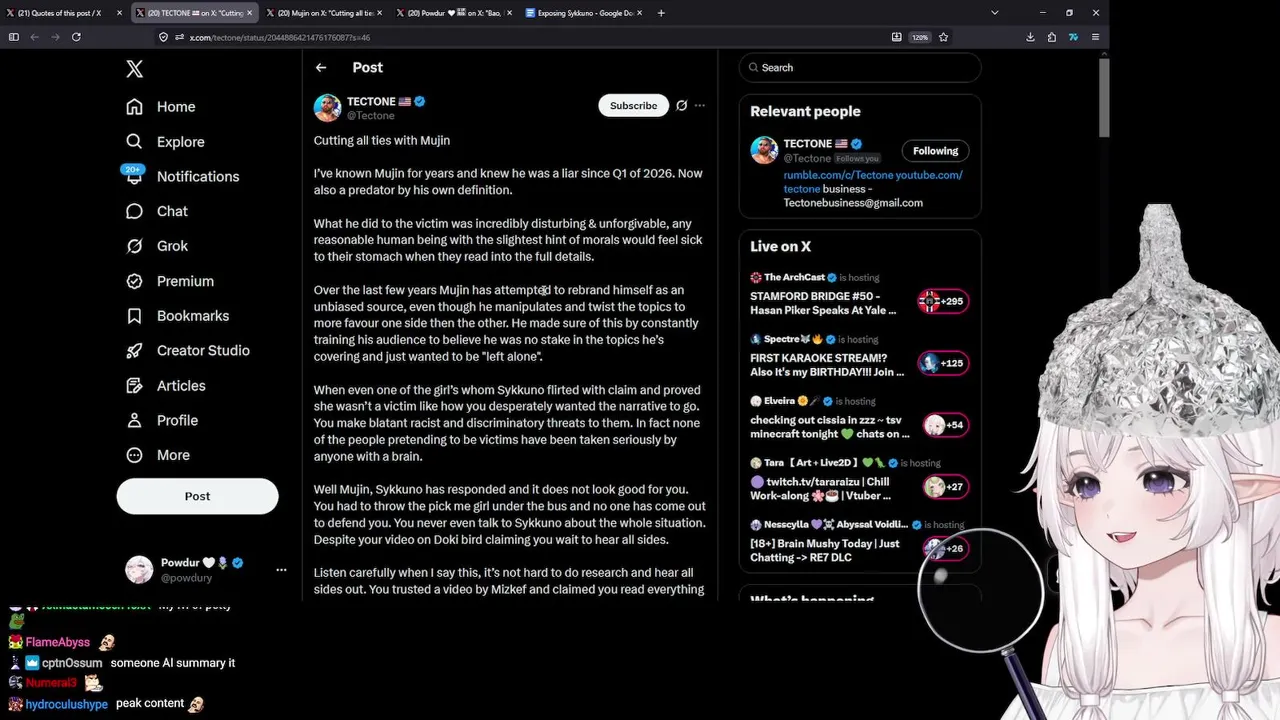
Task: Click the +27 listeners badge
Action: click(x=943, y=487)
